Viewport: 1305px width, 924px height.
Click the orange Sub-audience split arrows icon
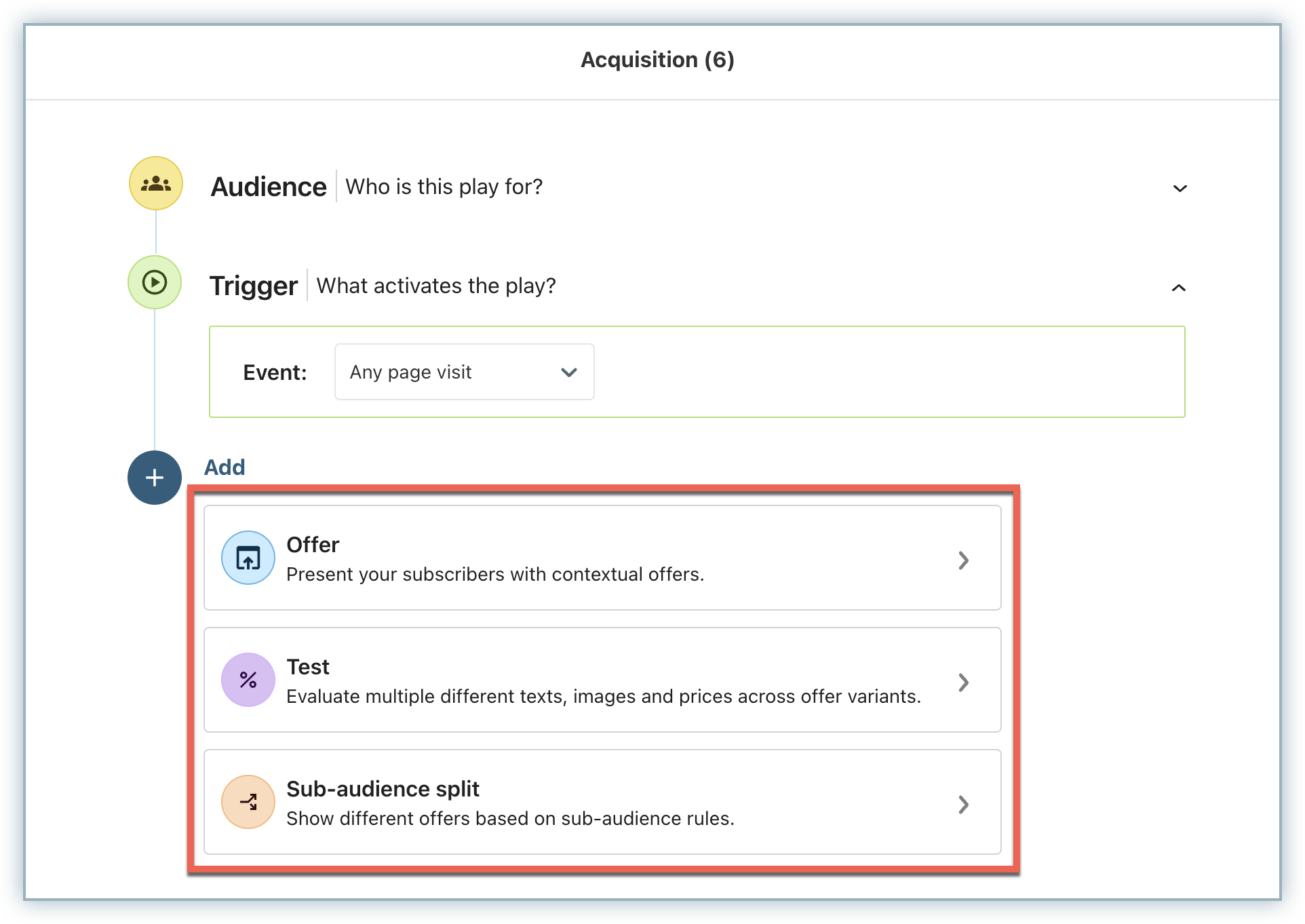248,802
